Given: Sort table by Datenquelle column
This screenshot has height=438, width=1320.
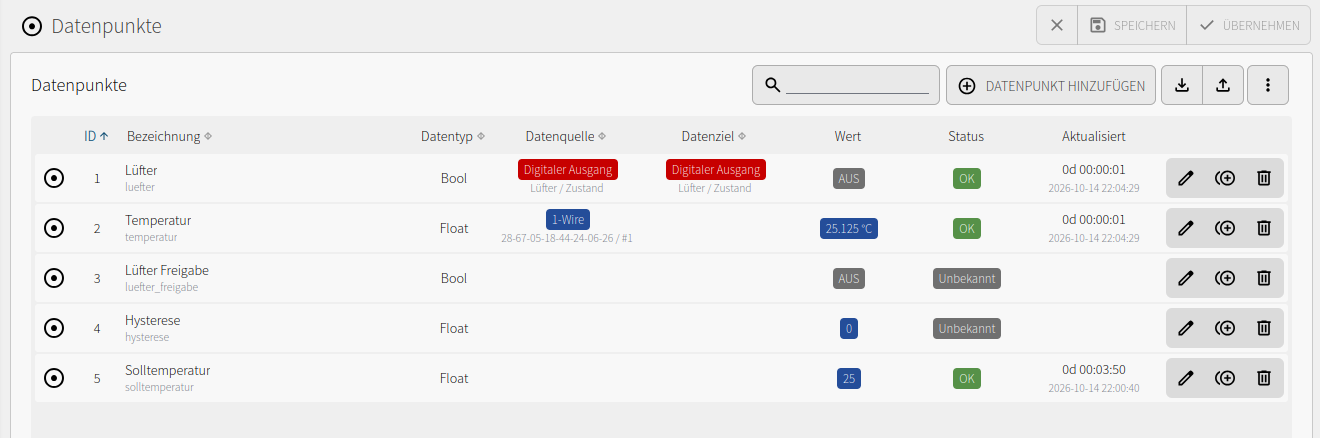Looking at the screenshot, I should [566, 136].
